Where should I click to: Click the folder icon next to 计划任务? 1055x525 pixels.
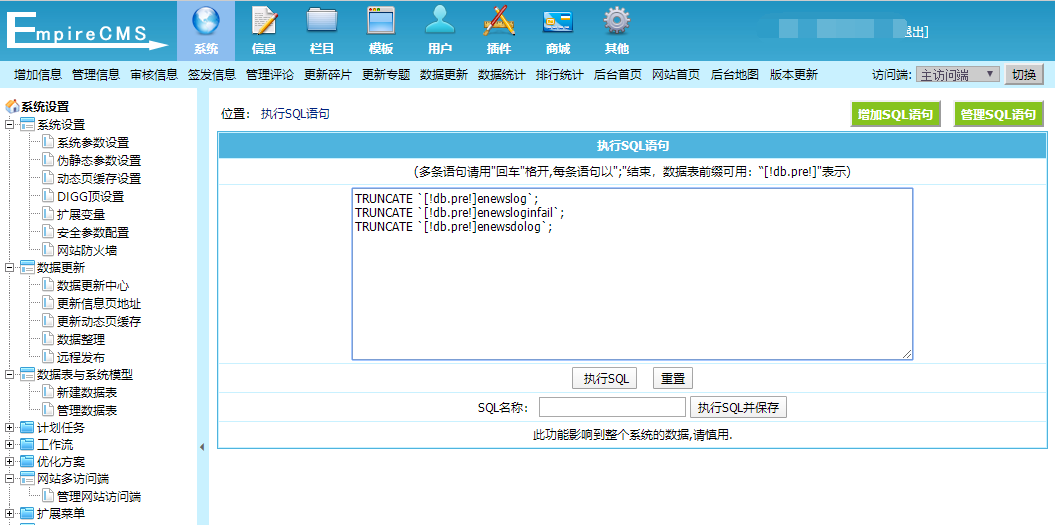27,427
